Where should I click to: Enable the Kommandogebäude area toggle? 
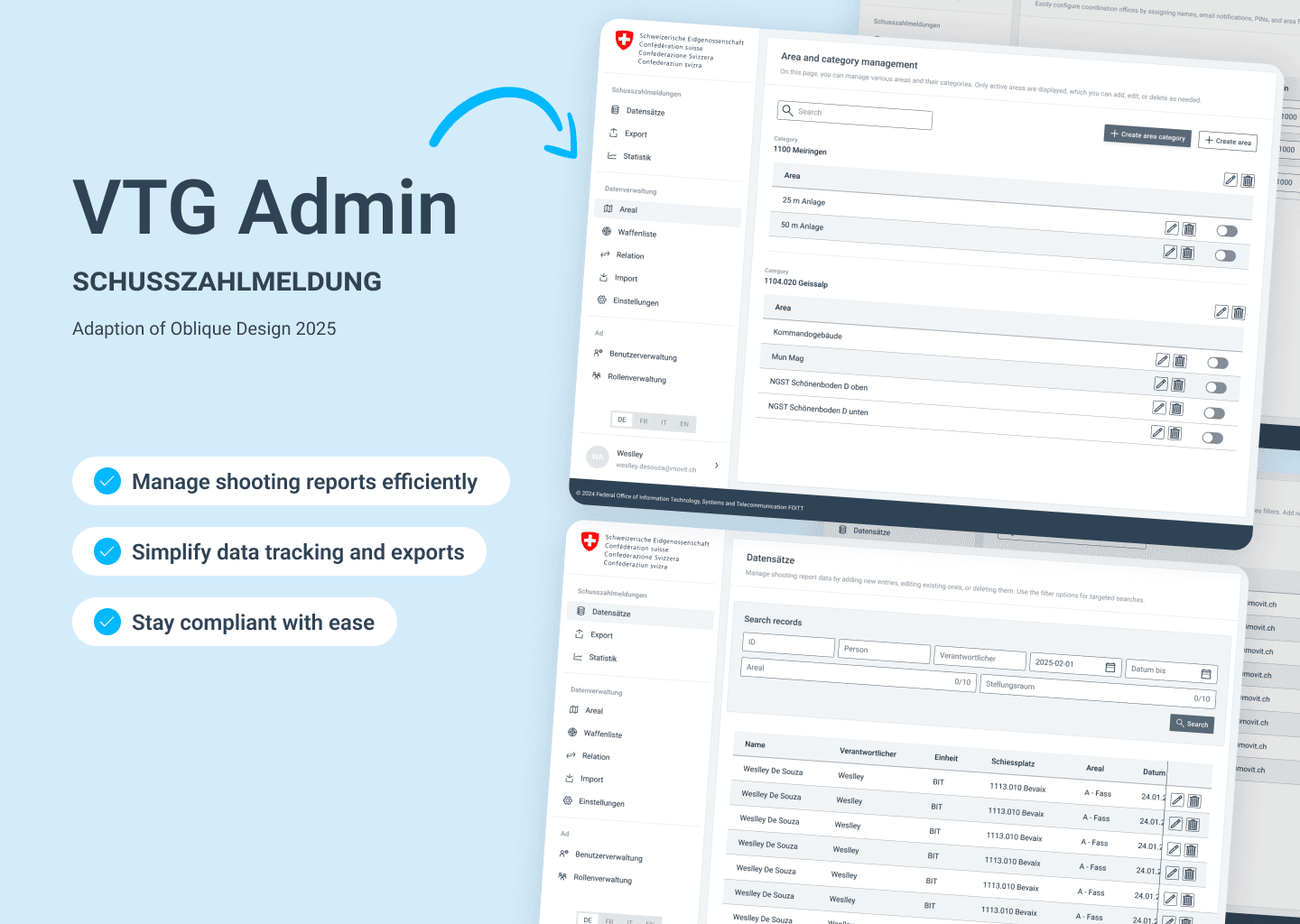coord(1218,363)
